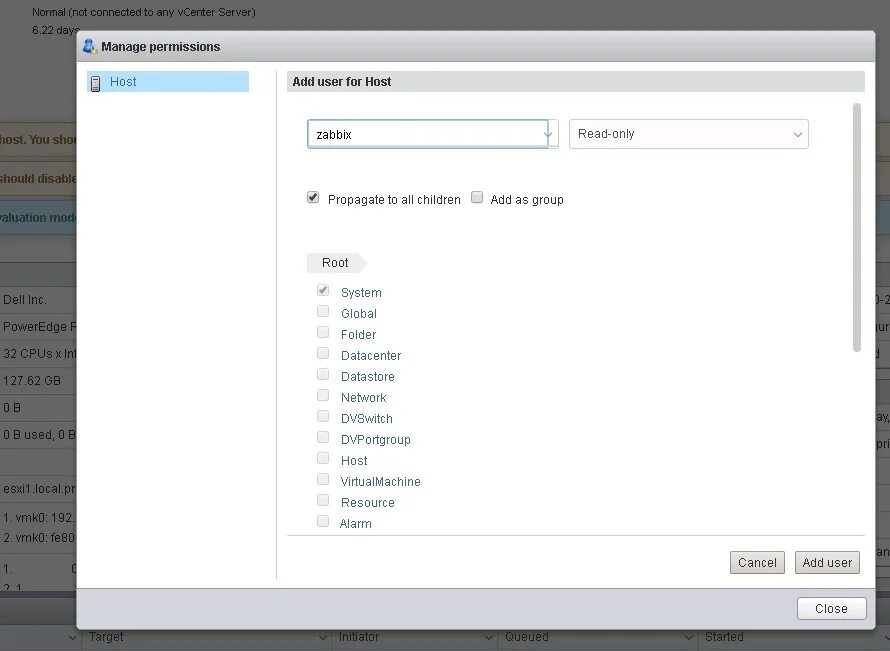Click the Manage permissions dialog icon
Image resolution: width=890 pixels, height=651 pixels.
pyautogui.click(x=87, y=46)
